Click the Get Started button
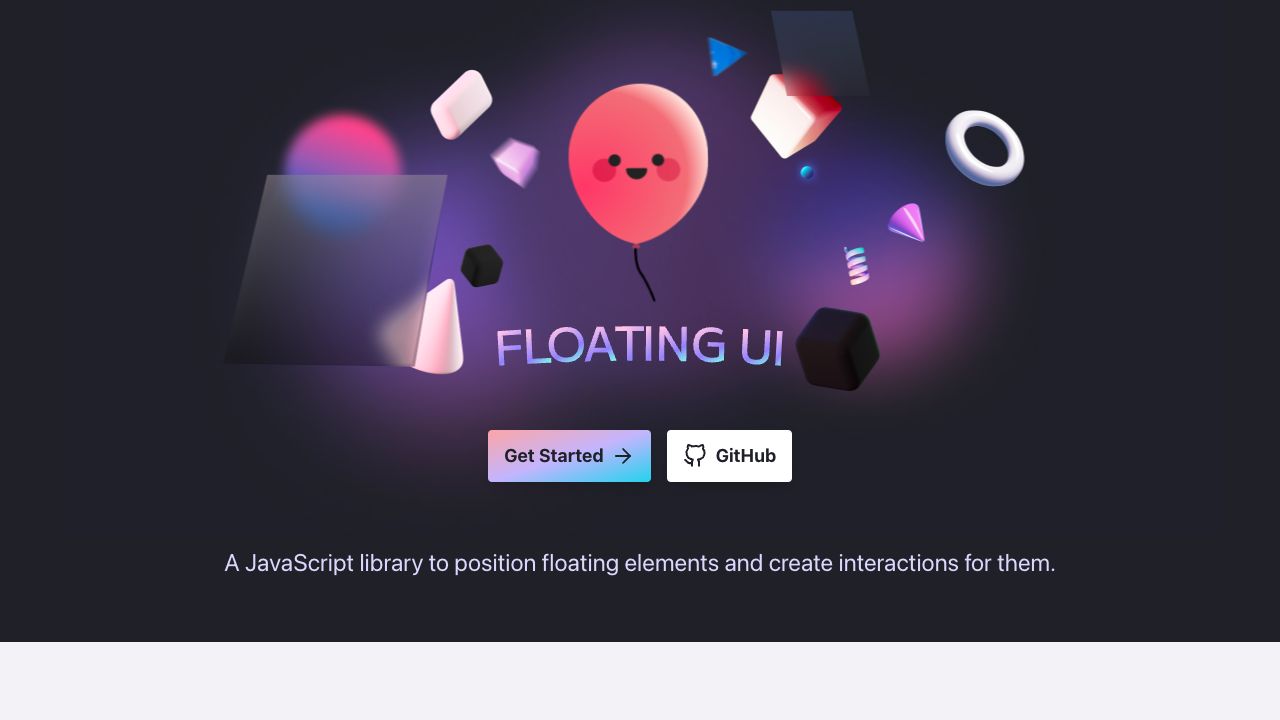Viewport: 1280px width, 720px height. pos(569,456)
